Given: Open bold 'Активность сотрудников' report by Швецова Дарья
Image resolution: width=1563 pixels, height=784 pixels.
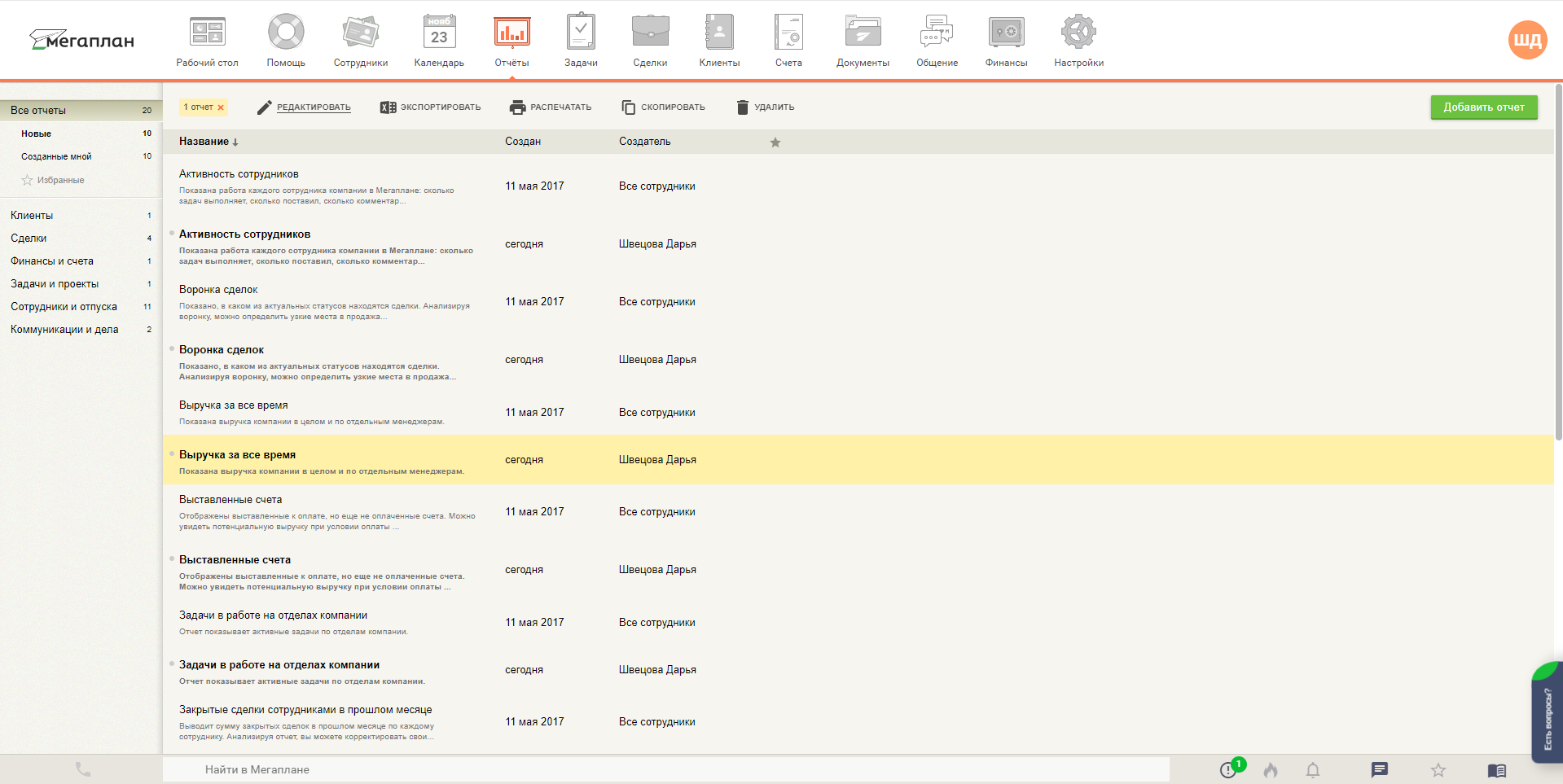Looking at the screenshot, I should [x=244, y=234].
